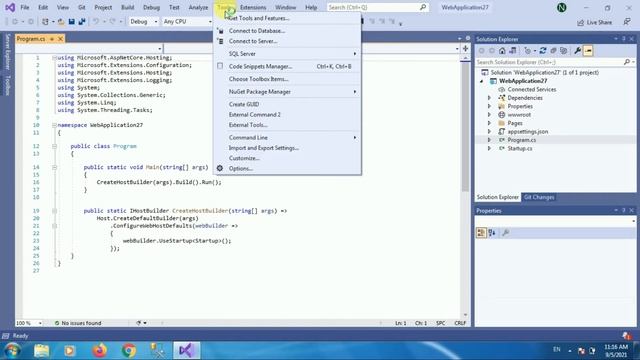Click the Save All toolbar icon

[x=82, y=22]
